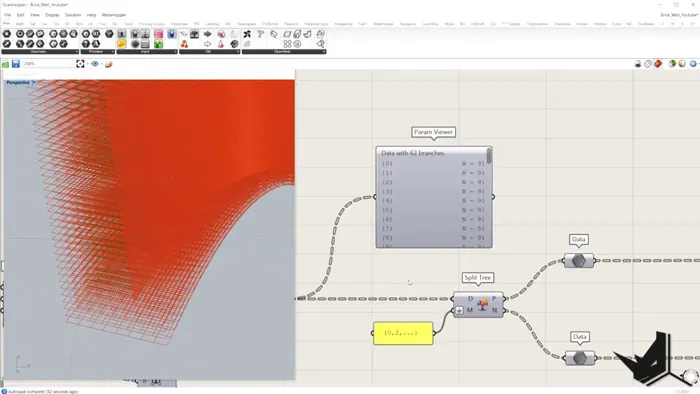
Task: Select branch {0} row in Param Viewer
Action: [x=433, y=164]
